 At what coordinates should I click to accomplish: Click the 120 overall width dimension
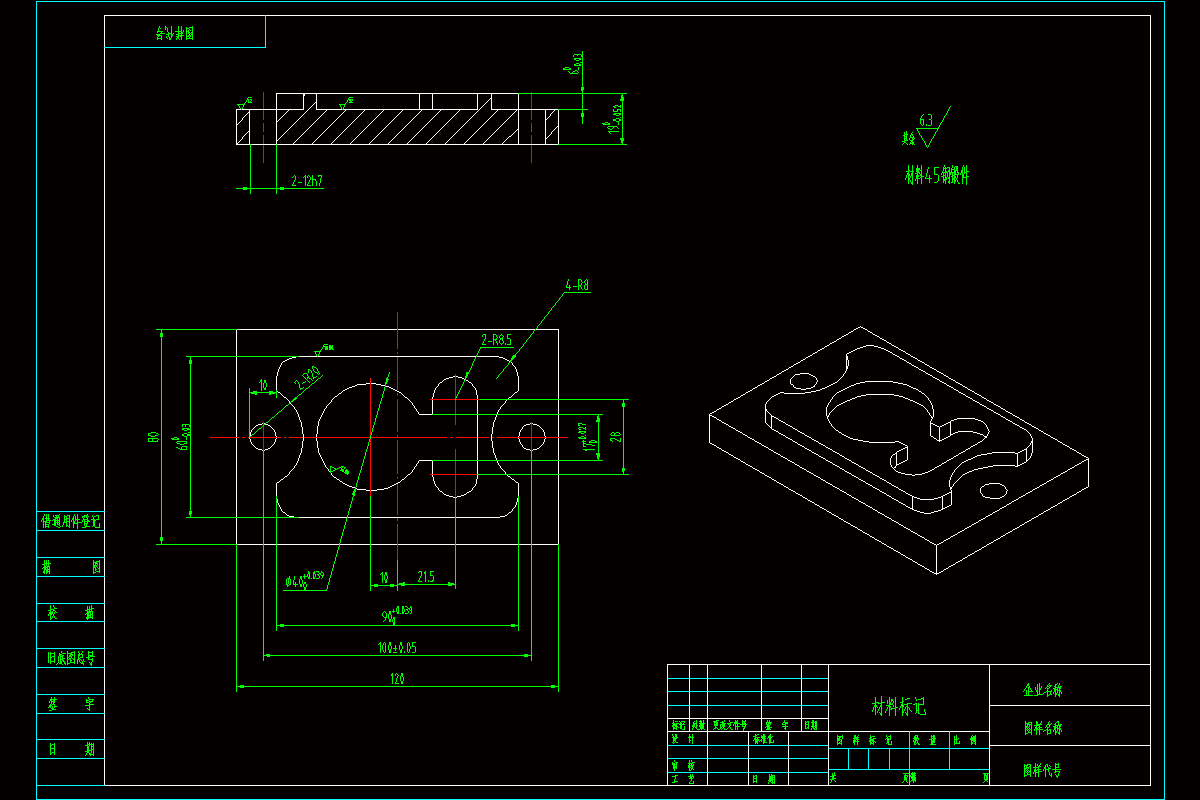397,679
